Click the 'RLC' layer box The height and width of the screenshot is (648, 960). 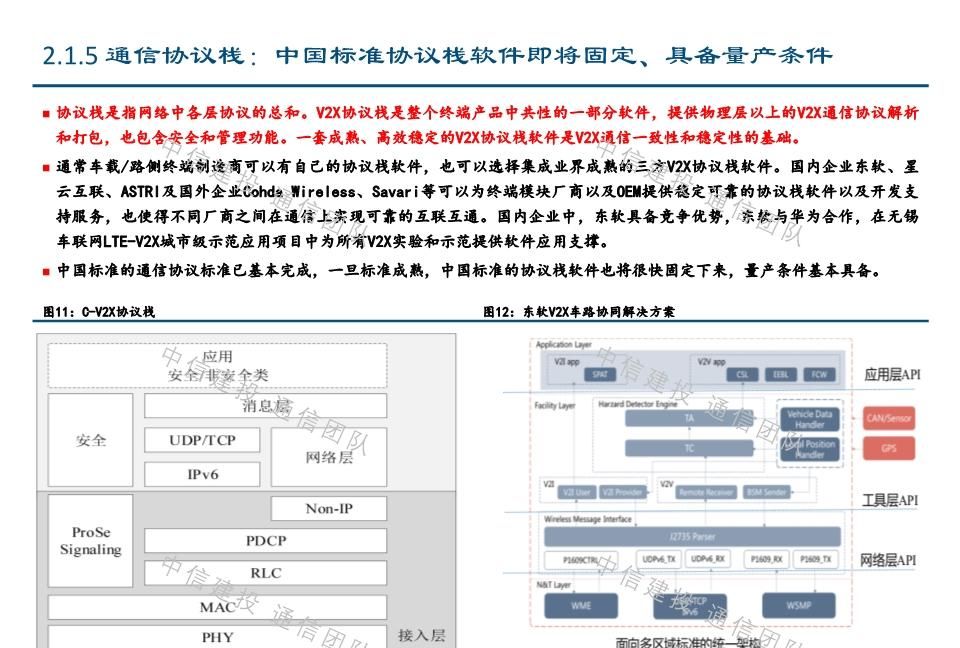coord(266,573)
